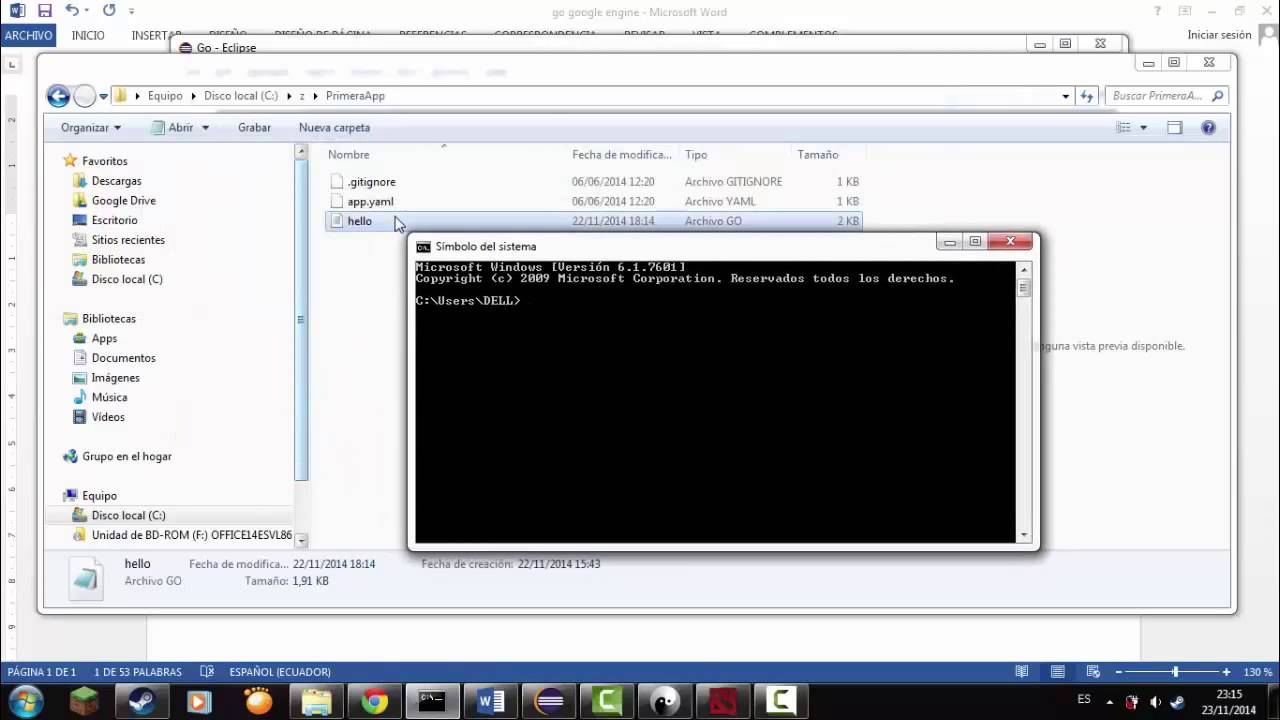Toggle the preview pane icon in Explorer
Image resolution: width=1280 pixels, height=720 pixels.
point(1175,128)
